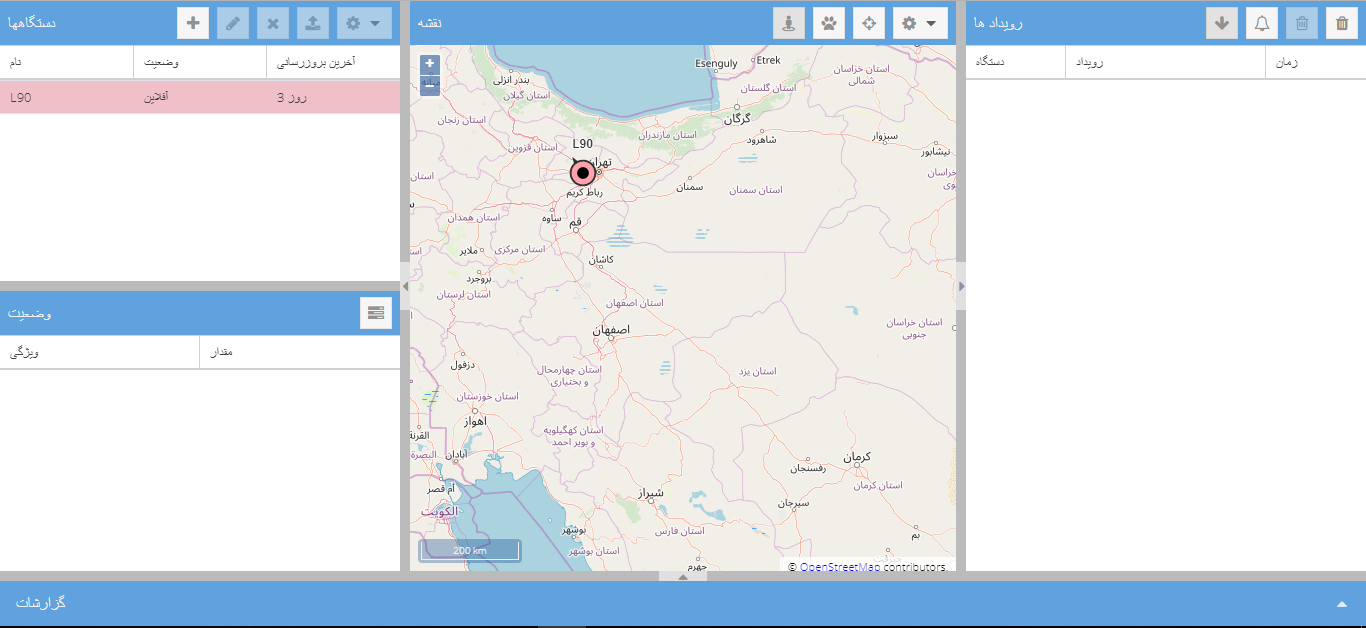Collapse the left panel using the splitter arrow
The width and height of the screenshot is (1366, 628).
pos(405,286)
